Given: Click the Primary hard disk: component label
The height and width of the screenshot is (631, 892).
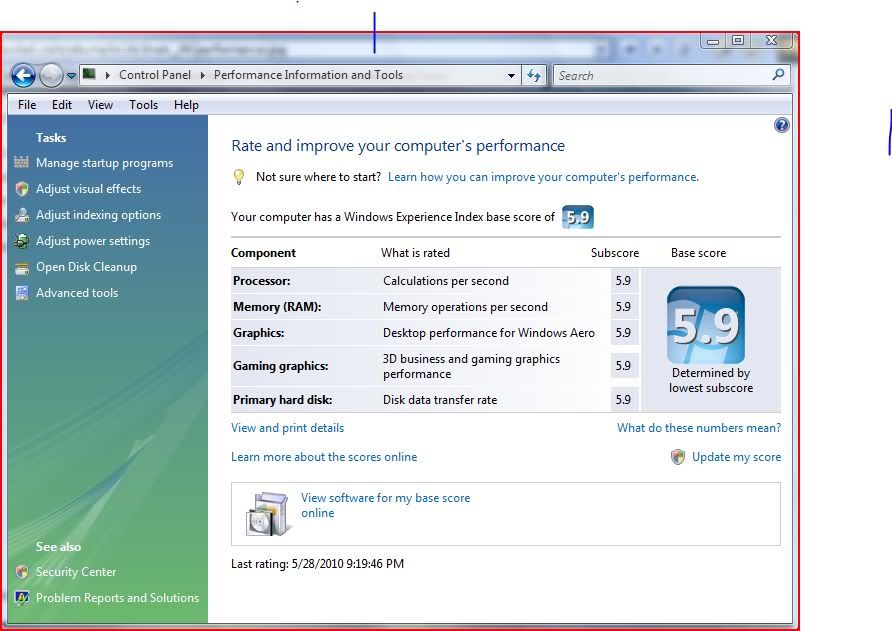Looking at the screenshot, I should [x=282, y=400].
